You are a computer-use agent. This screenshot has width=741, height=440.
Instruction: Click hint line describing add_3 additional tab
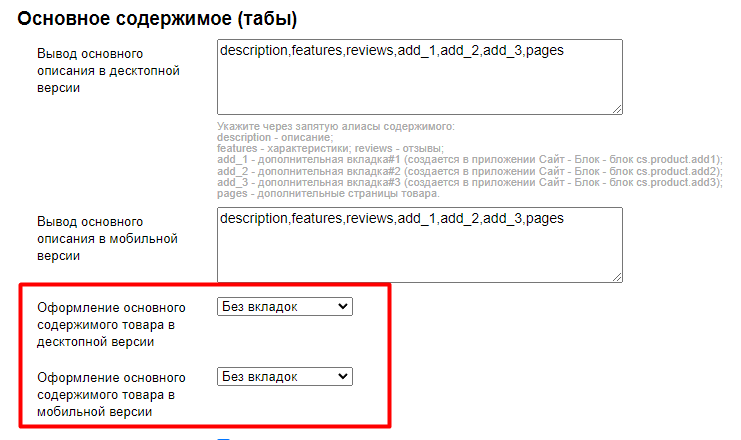point(468,181)
